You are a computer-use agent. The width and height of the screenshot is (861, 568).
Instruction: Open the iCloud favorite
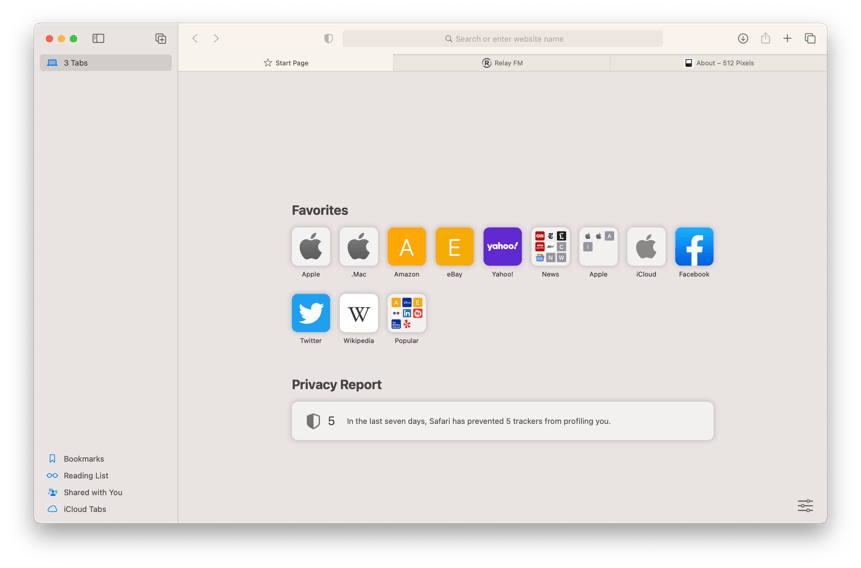point(646,247)
